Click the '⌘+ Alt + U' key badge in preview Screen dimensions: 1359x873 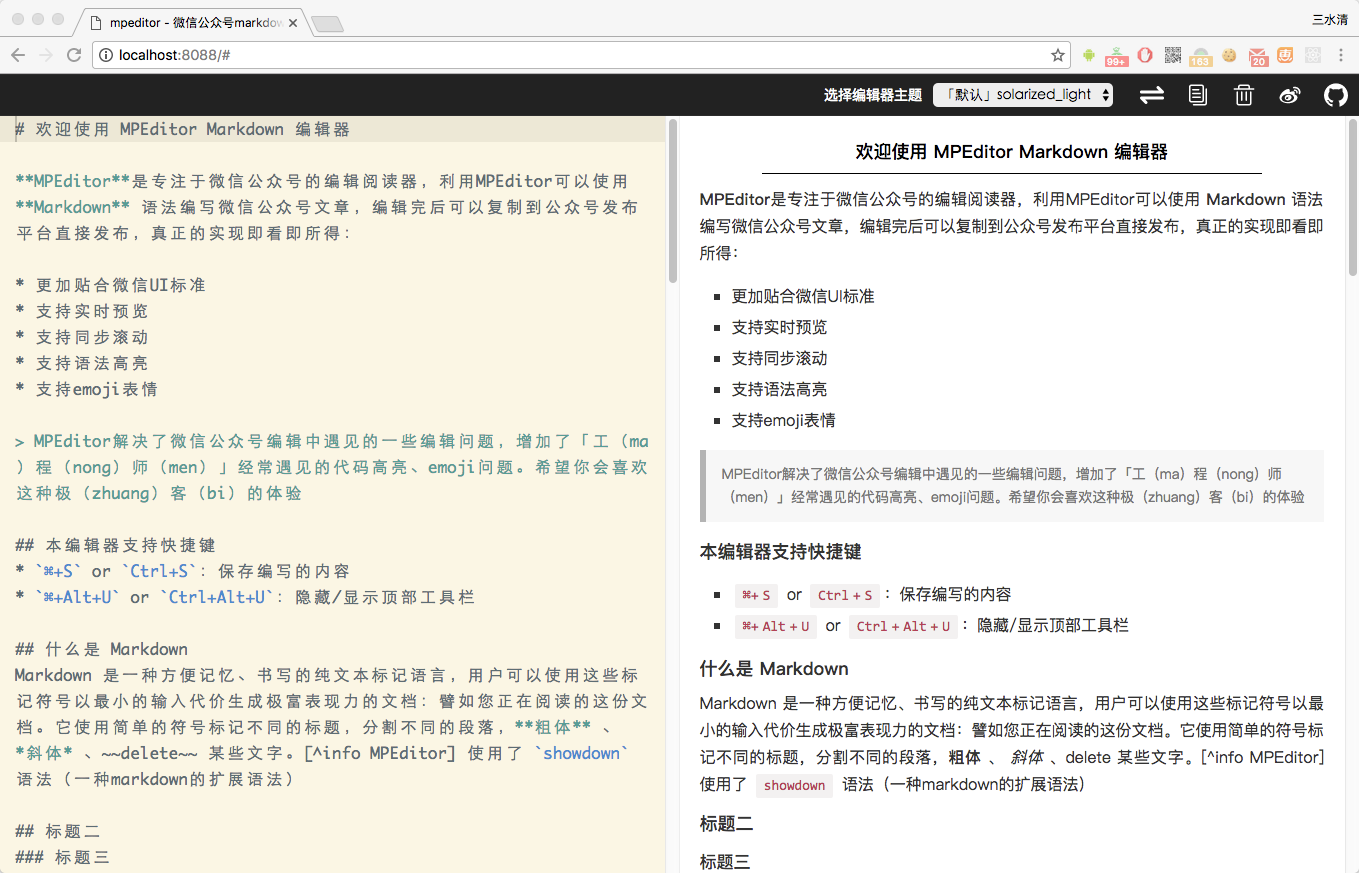775,626
